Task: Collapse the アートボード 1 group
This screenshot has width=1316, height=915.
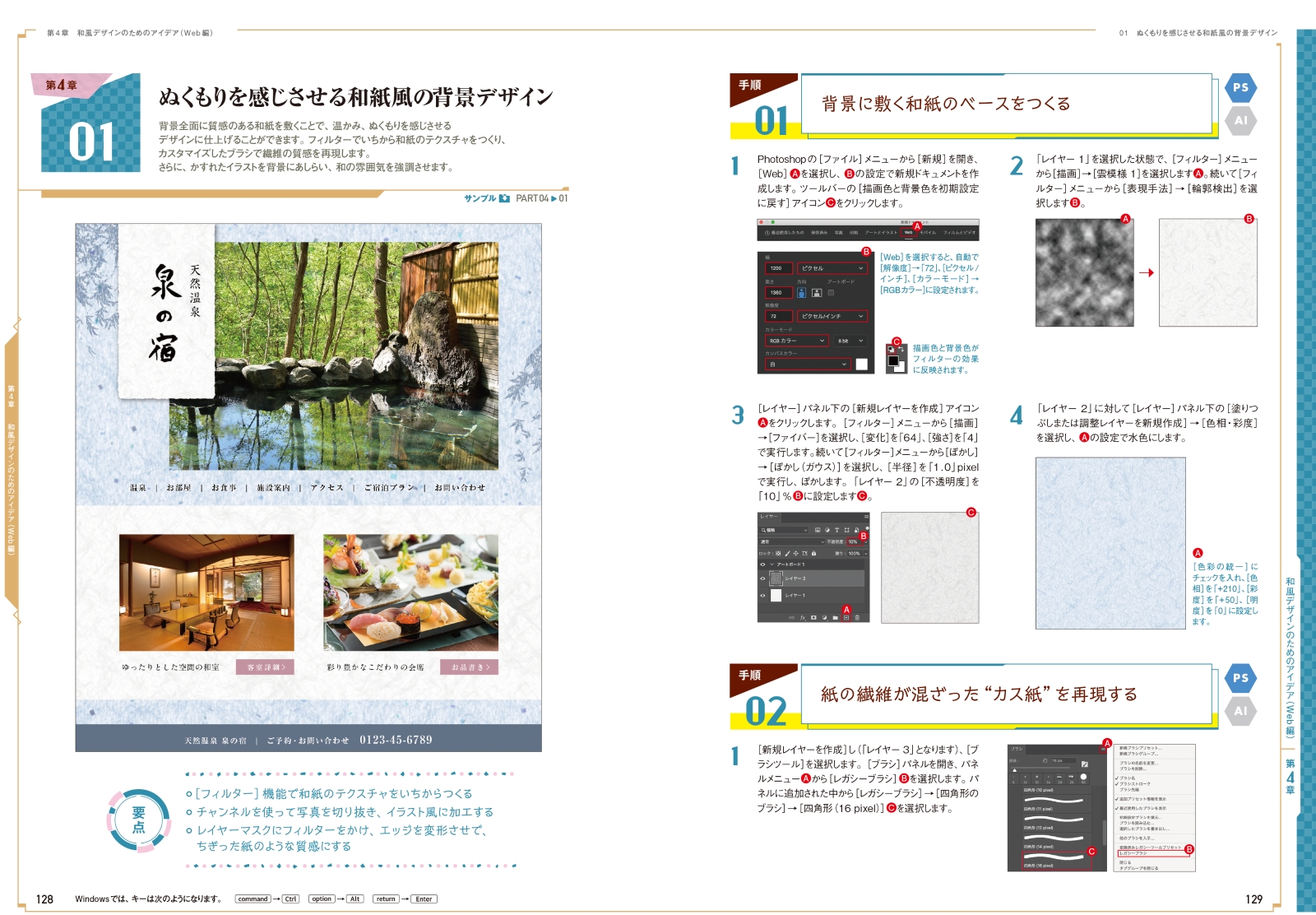Action: tap(772, 564)
